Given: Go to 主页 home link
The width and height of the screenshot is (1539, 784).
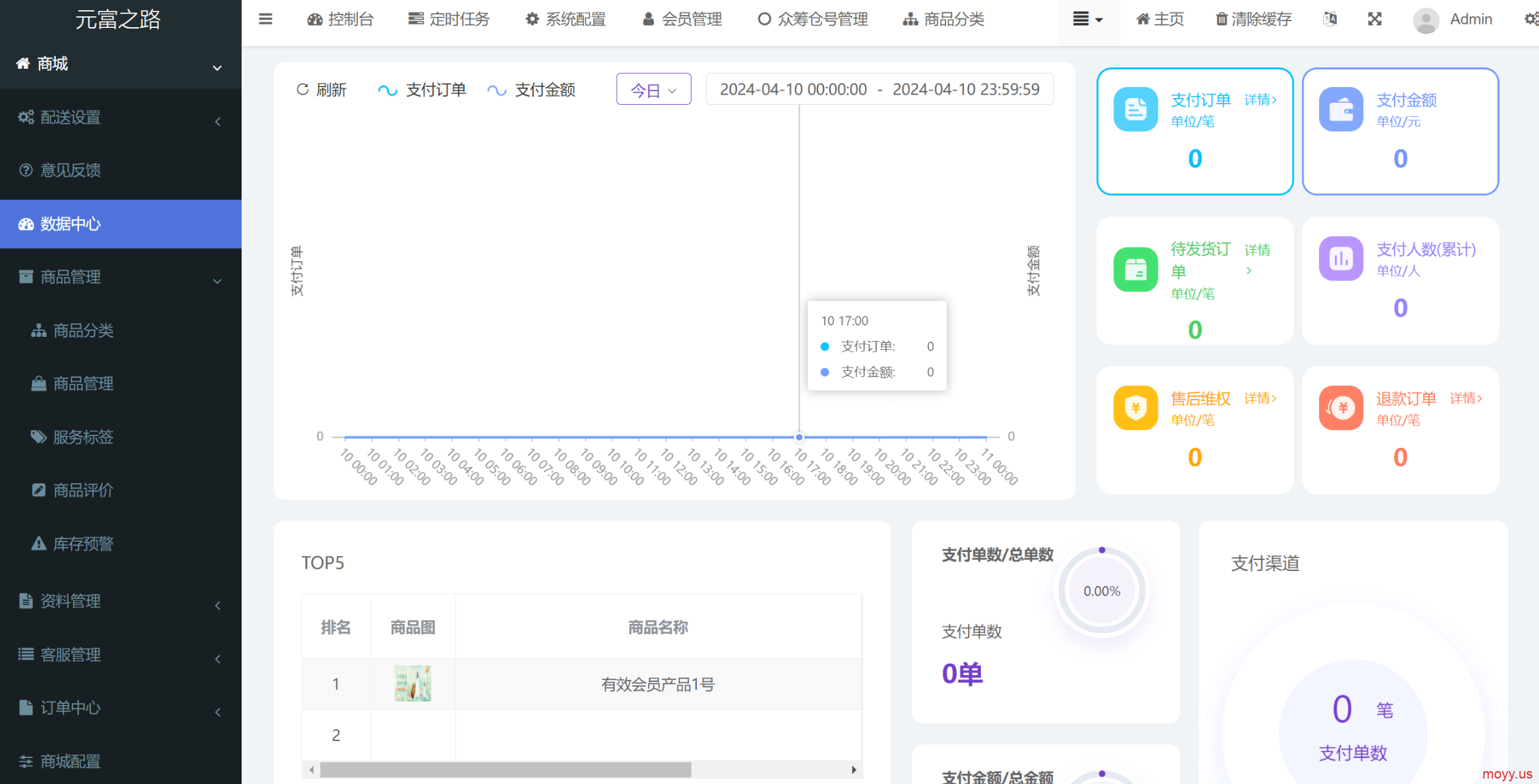Looking at the screenshot, I should click(x=1161, y=19).
